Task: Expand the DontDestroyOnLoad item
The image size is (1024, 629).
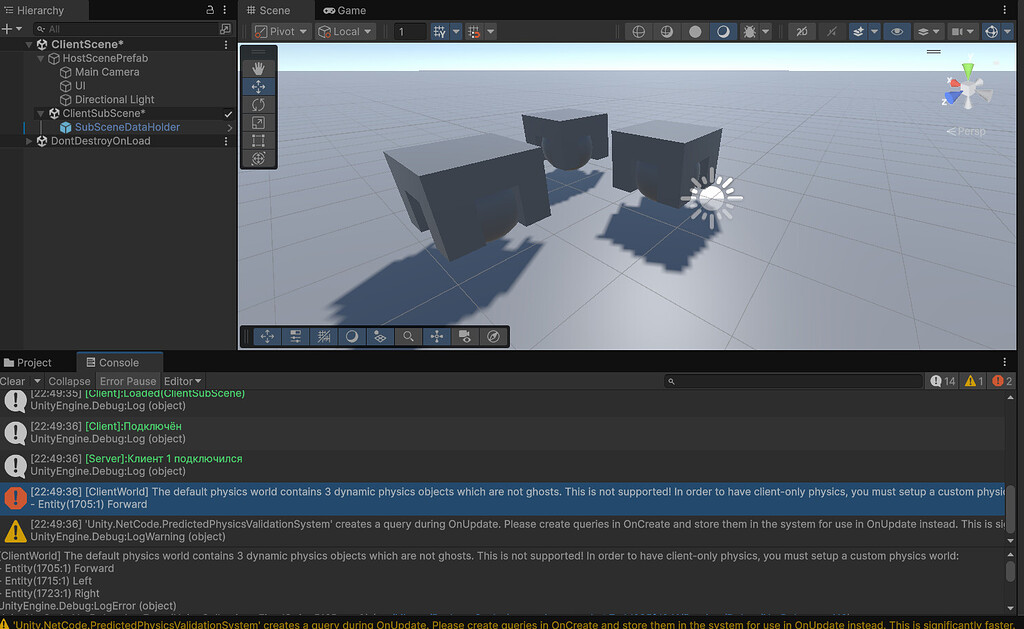Action: (x=29, y=141)
